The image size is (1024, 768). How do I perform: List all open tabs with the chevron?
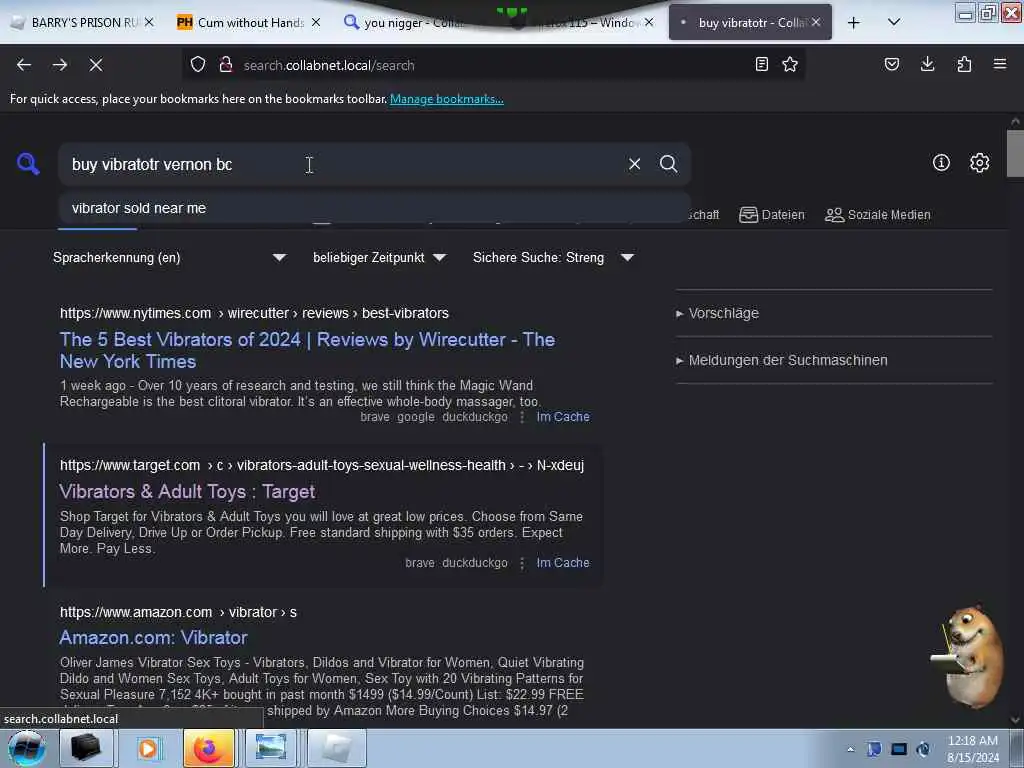tap(894, 23)
